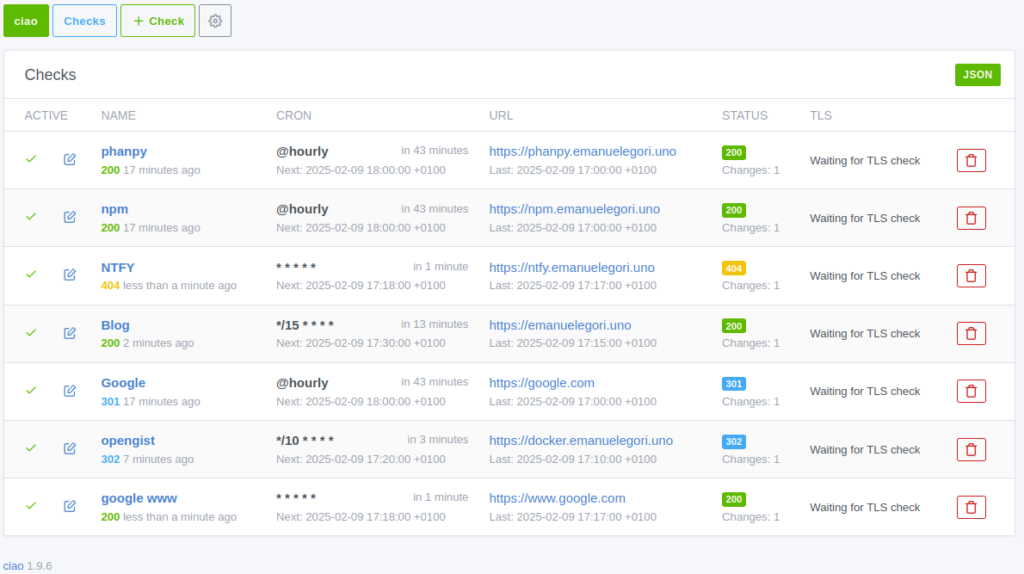Click the 404 status badge for NTFY
The height and width of the screenshot is (574, 1024).
(x=733, y=268)
